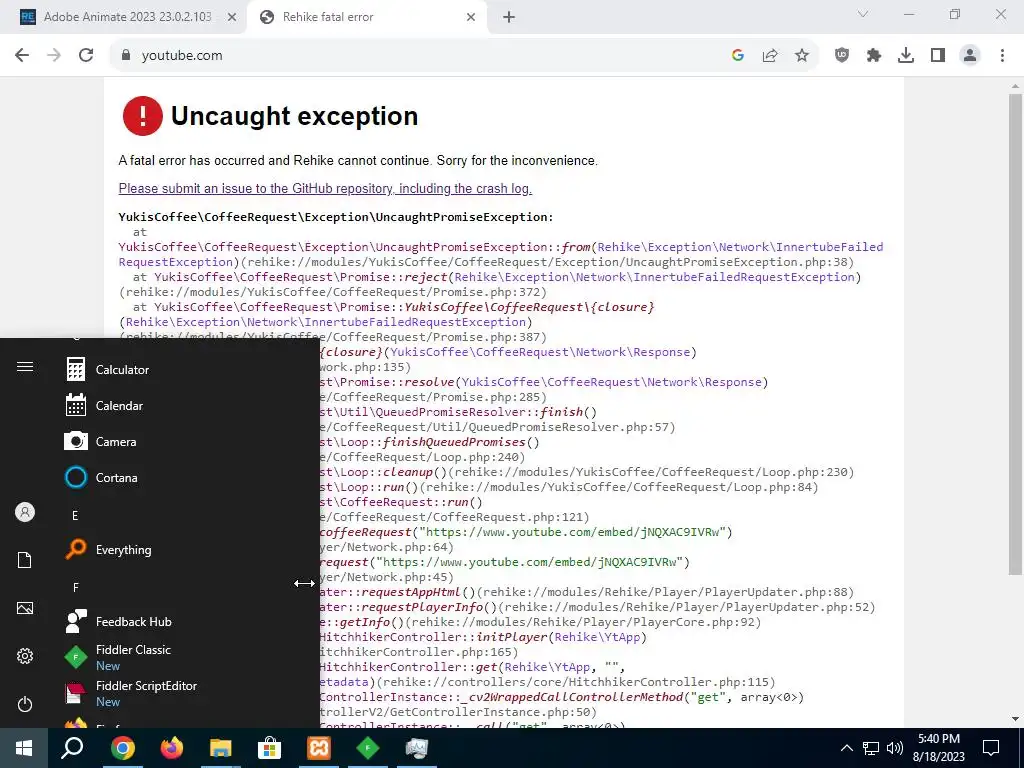Open the system monitor taskbar icon
The height and width of the screenshot is (768, 1024).
coord(417,748)
